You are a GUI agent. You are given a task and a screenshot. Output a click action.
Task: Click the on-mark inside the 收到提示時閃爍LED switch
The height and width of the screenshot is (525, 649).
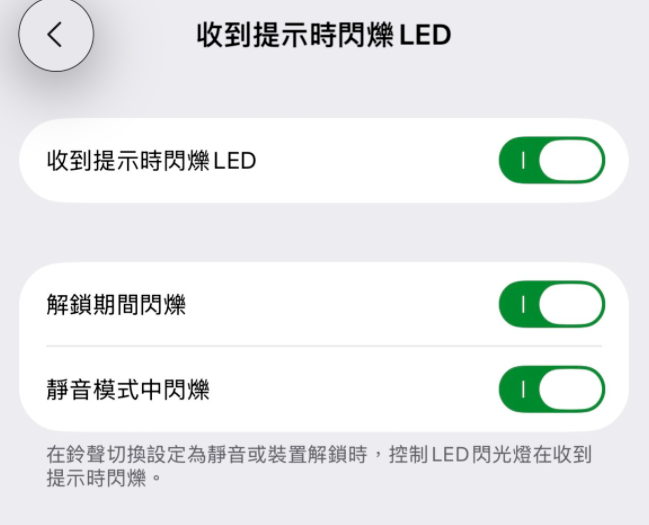[522, 160]
